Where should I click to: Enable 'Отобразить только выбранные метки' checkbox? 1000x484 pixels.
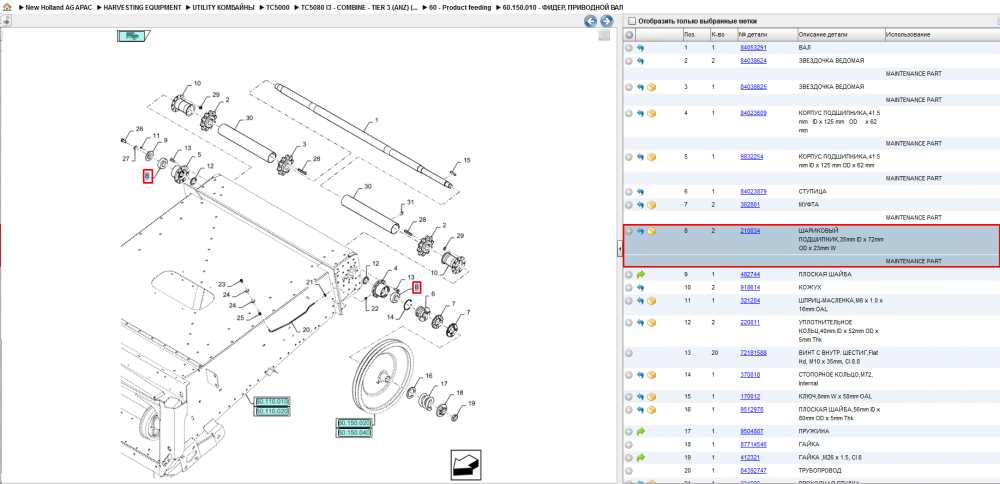click(x=631, y=21)
